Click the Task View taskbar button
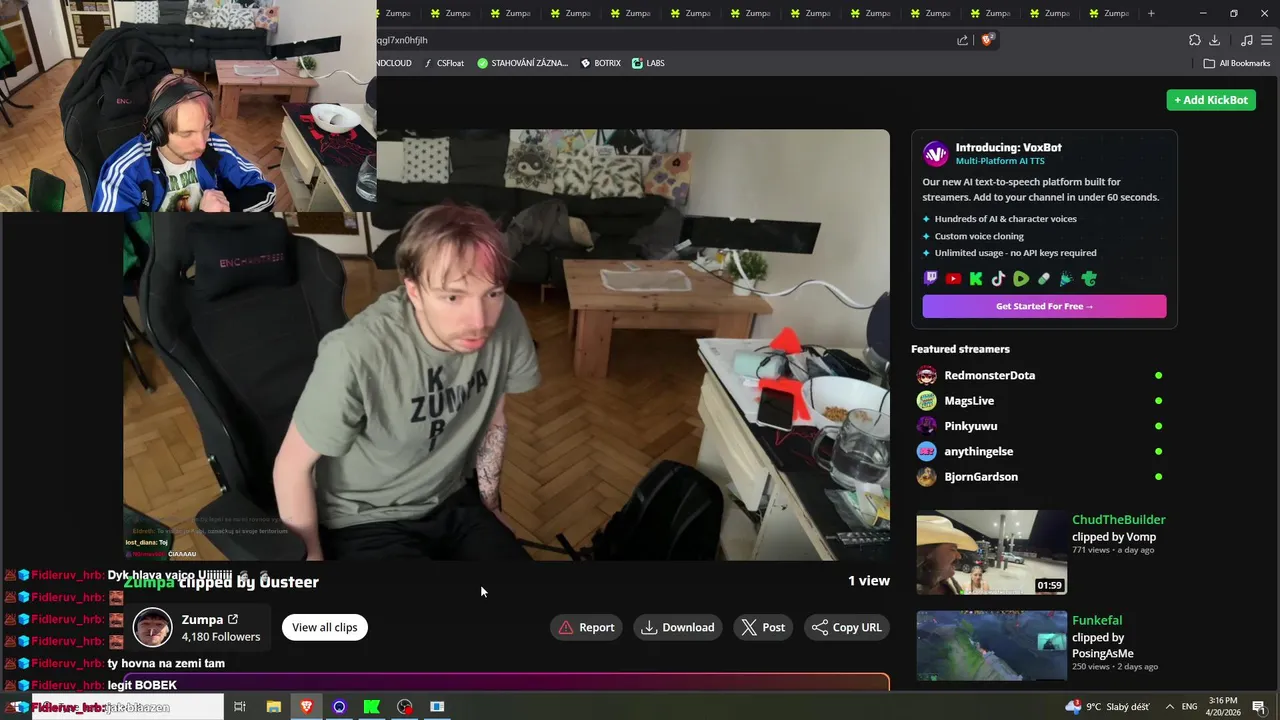This screenshot has width=1280, height=720. click(x=240, y=707)
